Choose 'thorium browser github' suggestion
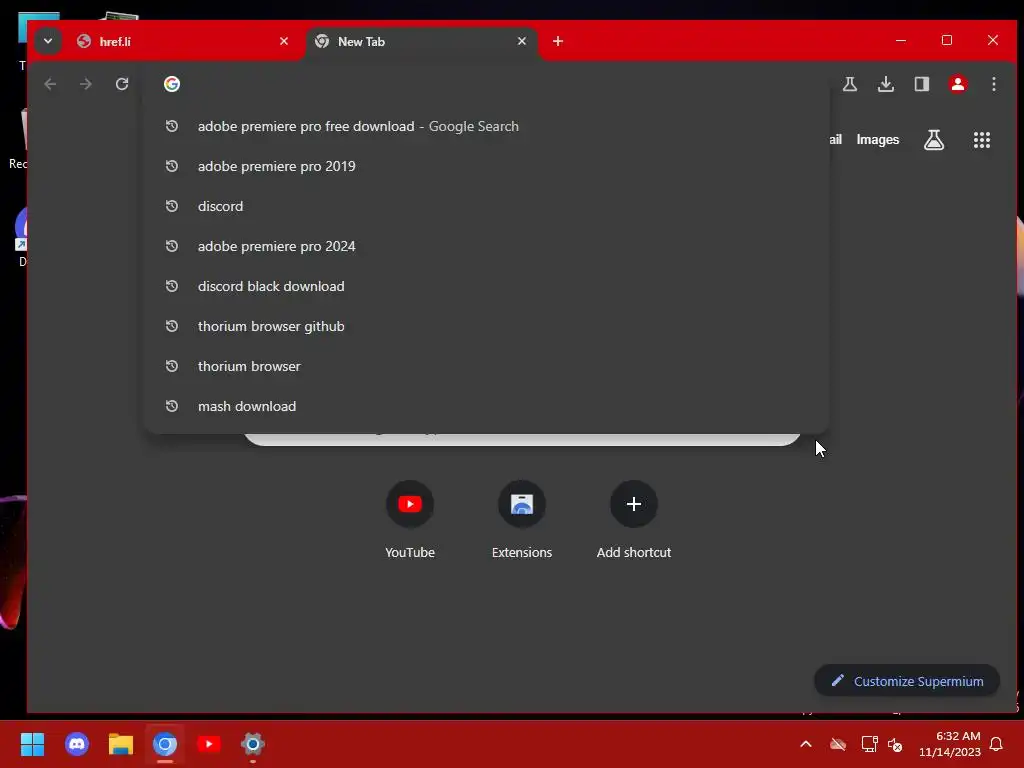The width and height of the screenshot is (1024, 768). tap(487, 326)
